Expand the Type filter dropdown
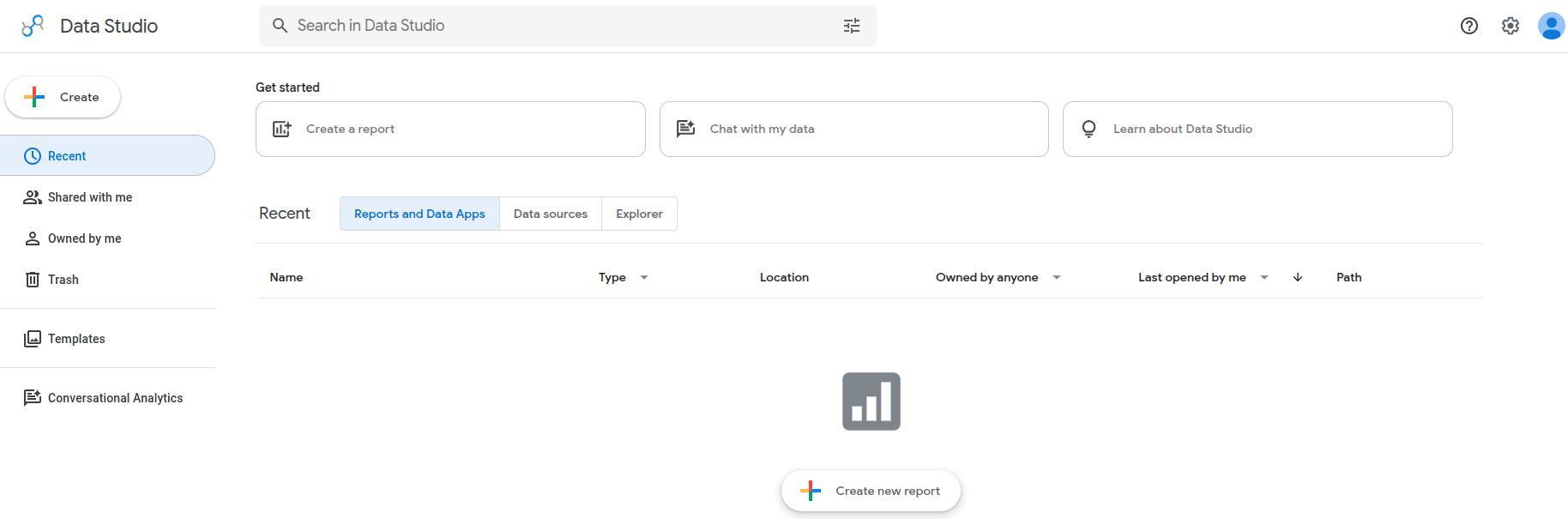This screenshot has height=519, width=1568. point(644,277)
